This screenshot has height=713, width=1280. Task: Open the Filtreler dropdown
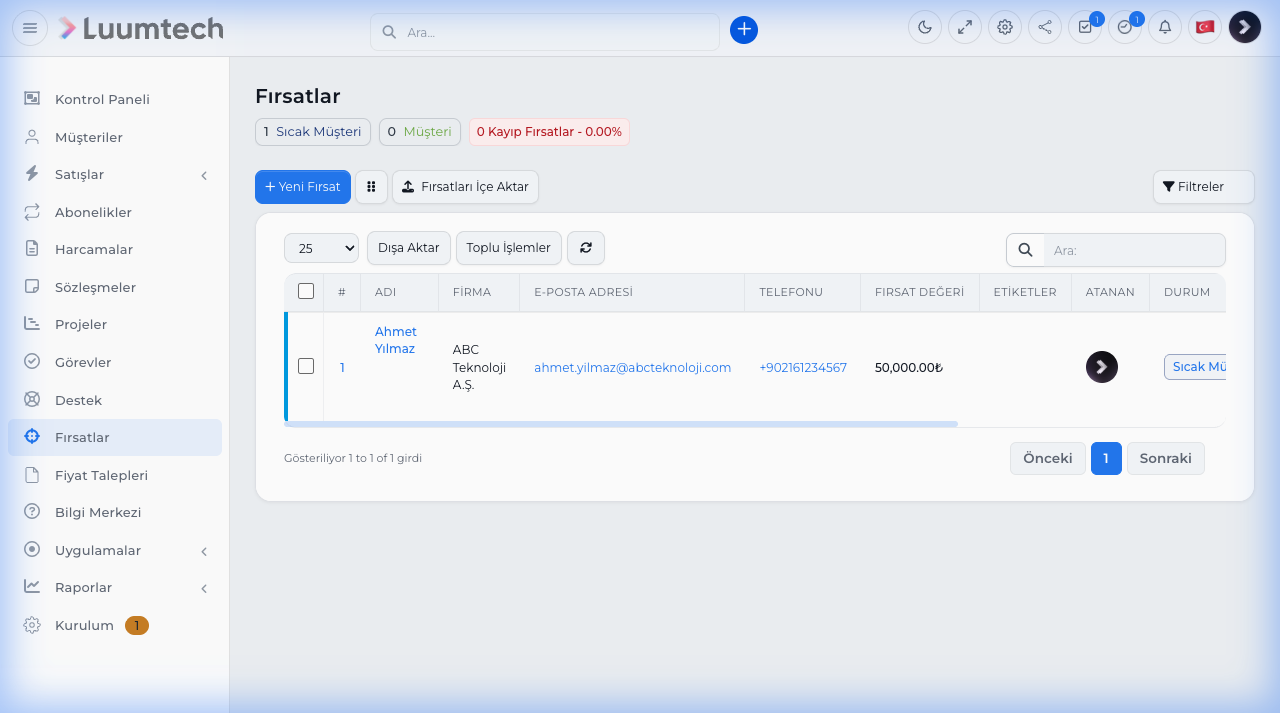1203,187
